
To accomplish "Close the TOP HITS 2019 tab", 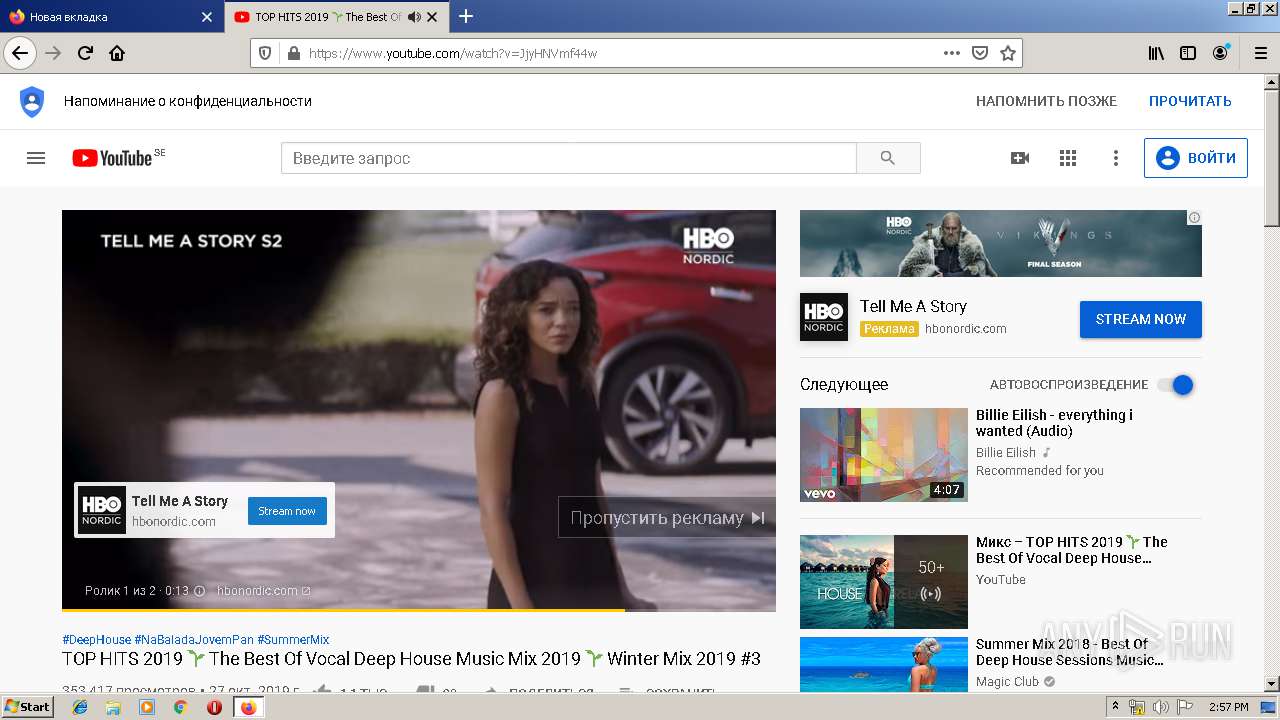I will 432,17.
